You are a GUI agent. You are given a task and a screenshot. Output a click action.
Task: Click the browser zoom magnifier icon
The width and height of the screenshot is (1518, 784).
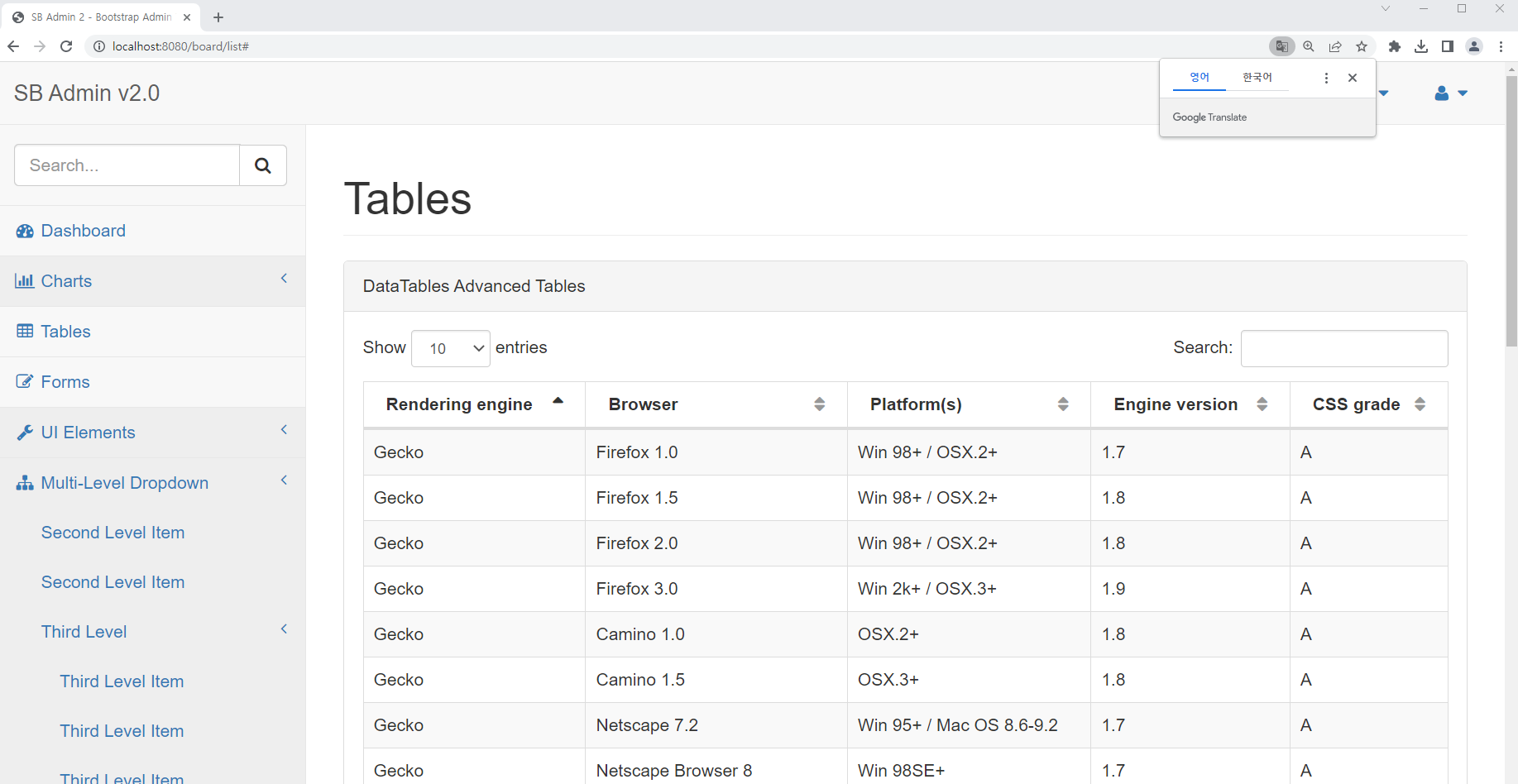(x=1309, y=46)
